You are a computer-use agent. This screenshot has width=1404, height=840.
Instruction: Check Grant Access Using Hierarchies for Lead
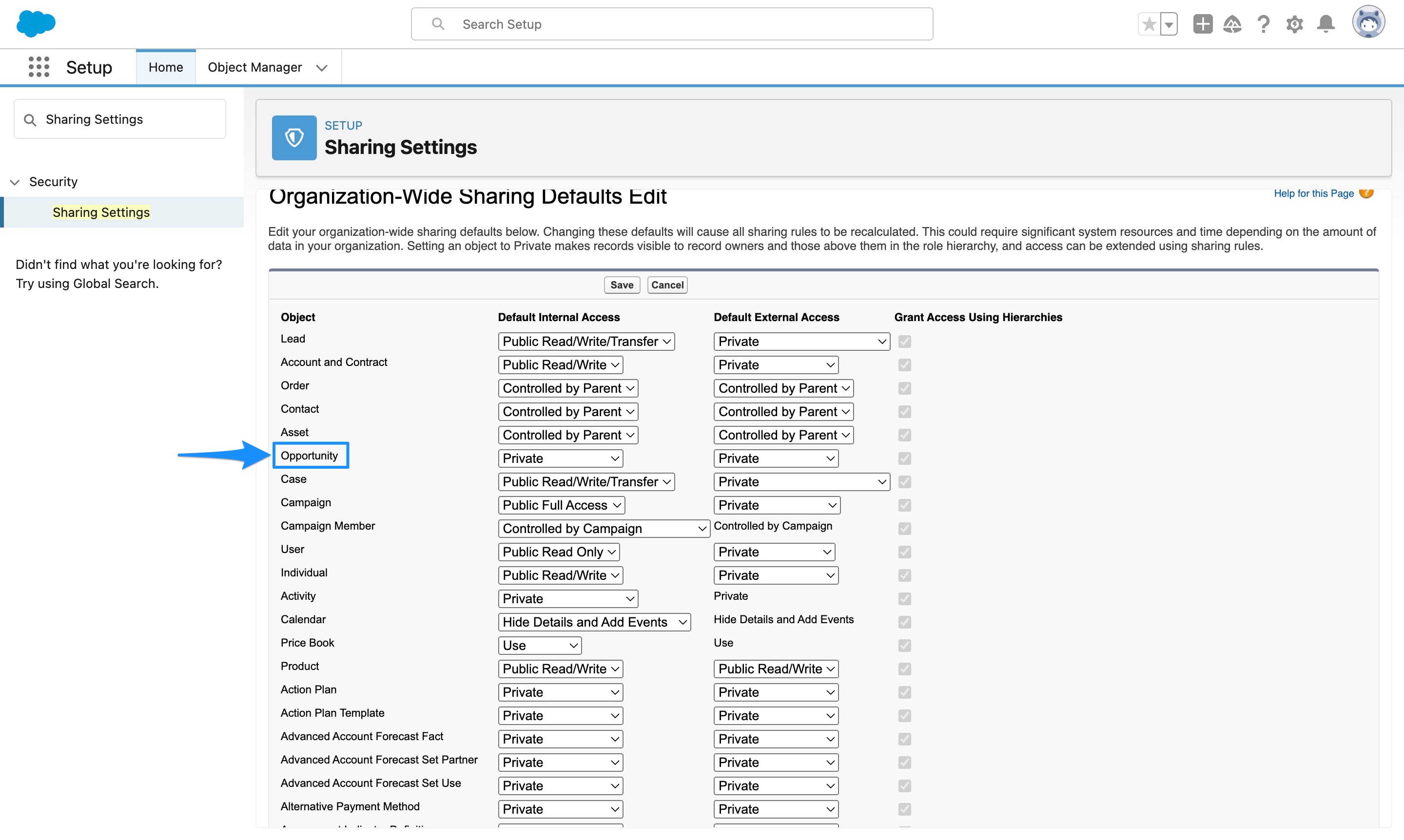point(904,342)
